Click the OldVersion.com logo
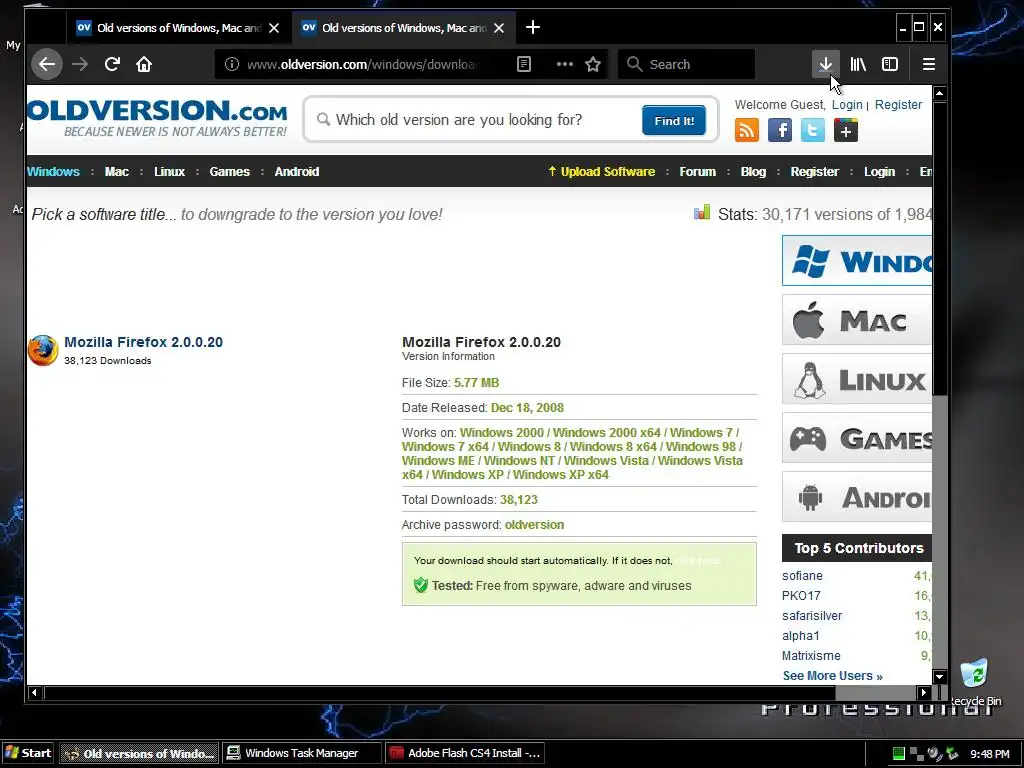1024x768 pixels. (x=157, y=118)
